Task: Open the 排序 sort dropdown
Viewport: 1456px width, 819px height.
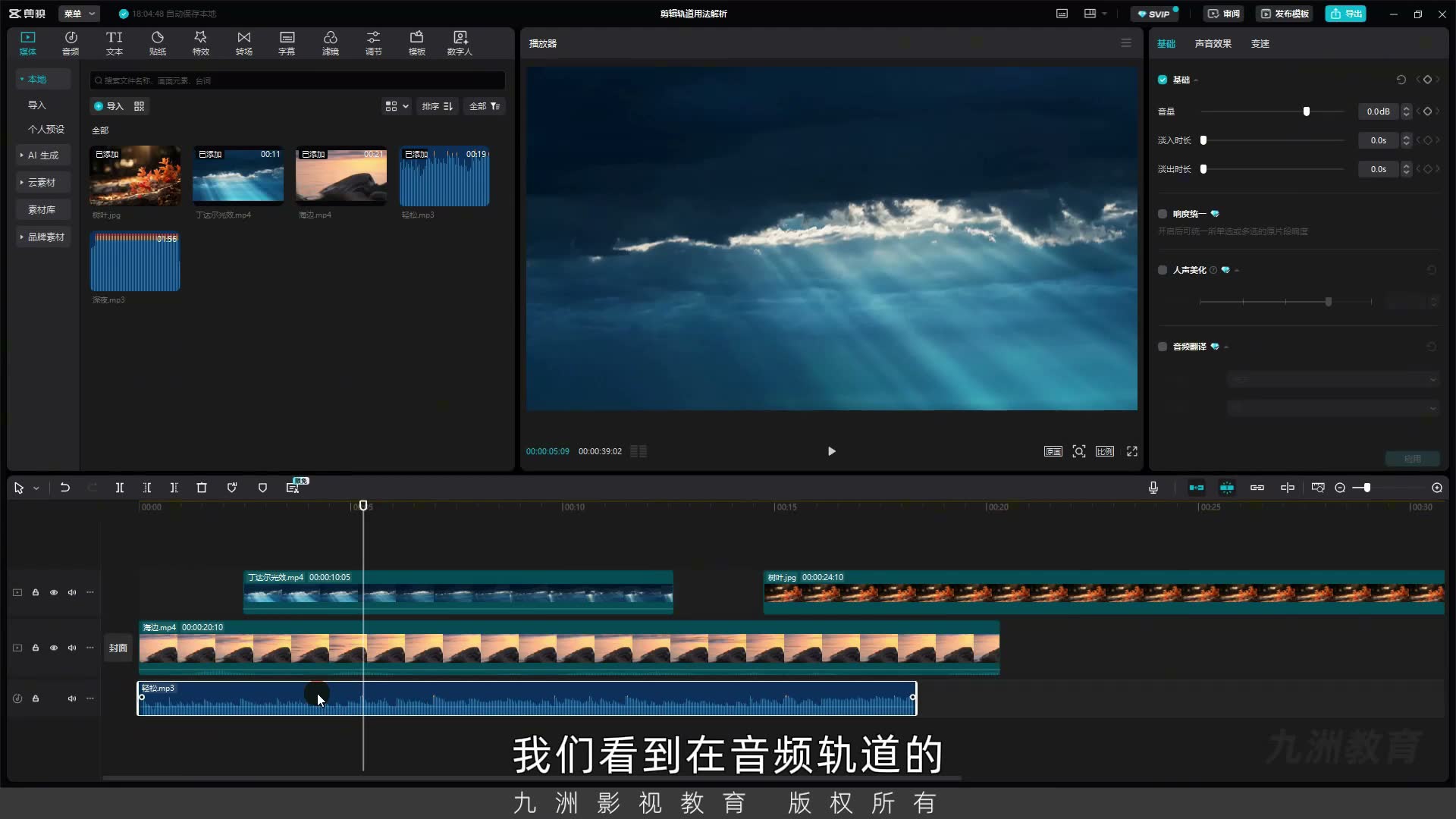Action: [438, 106]
